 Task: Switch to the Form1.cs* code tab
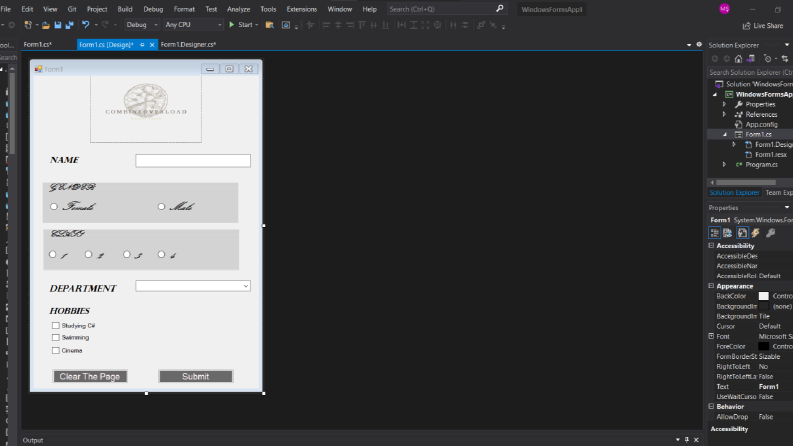(38, 44)
